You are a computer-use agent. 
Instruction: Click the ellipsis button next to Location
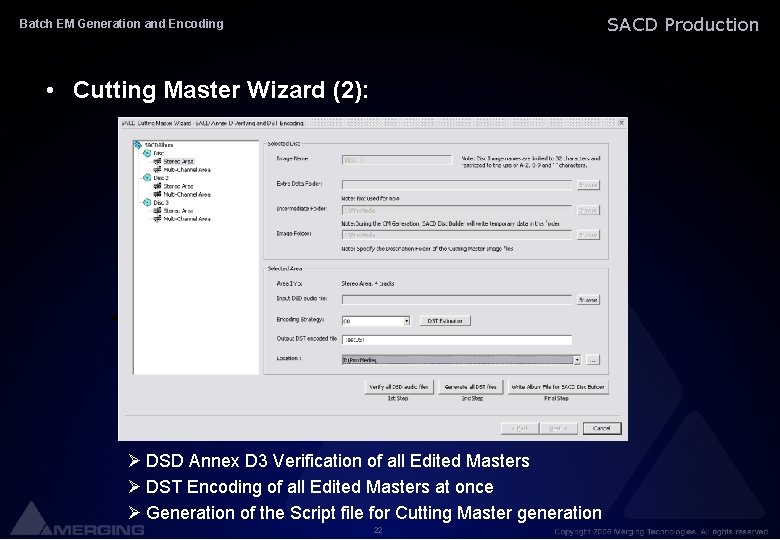click(592, 360)
